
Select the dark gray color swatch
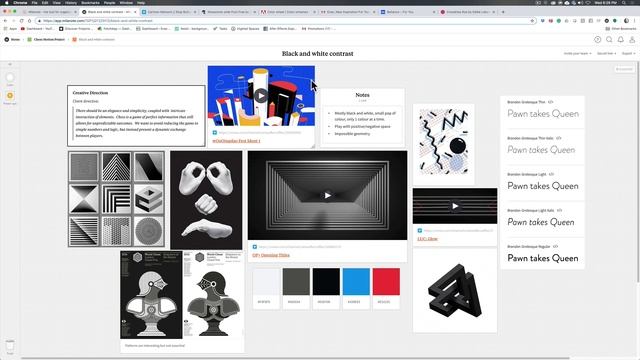point(296,282)
